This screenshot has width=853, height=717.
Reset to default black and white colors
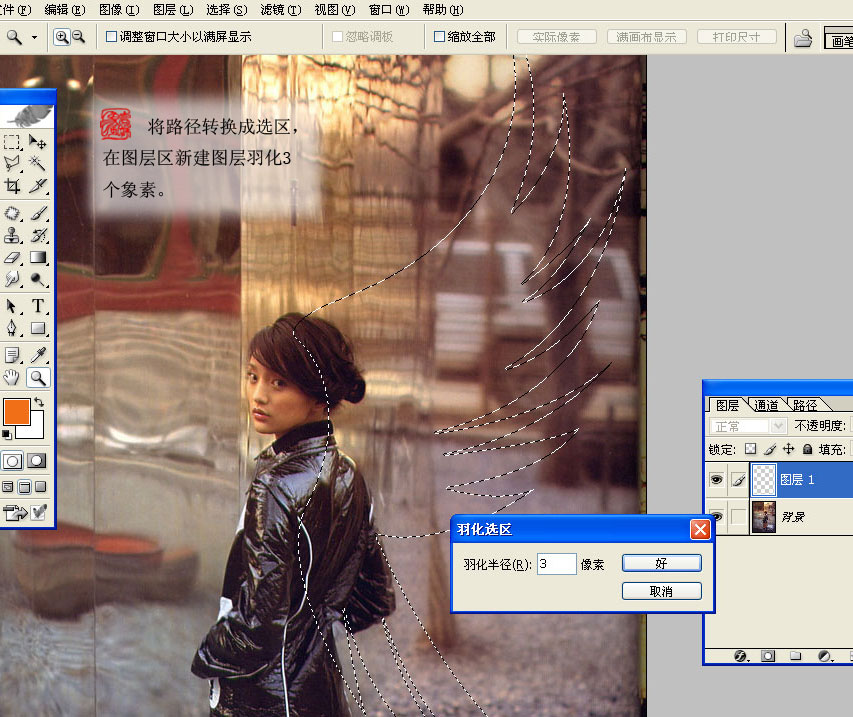pos(7,434)
